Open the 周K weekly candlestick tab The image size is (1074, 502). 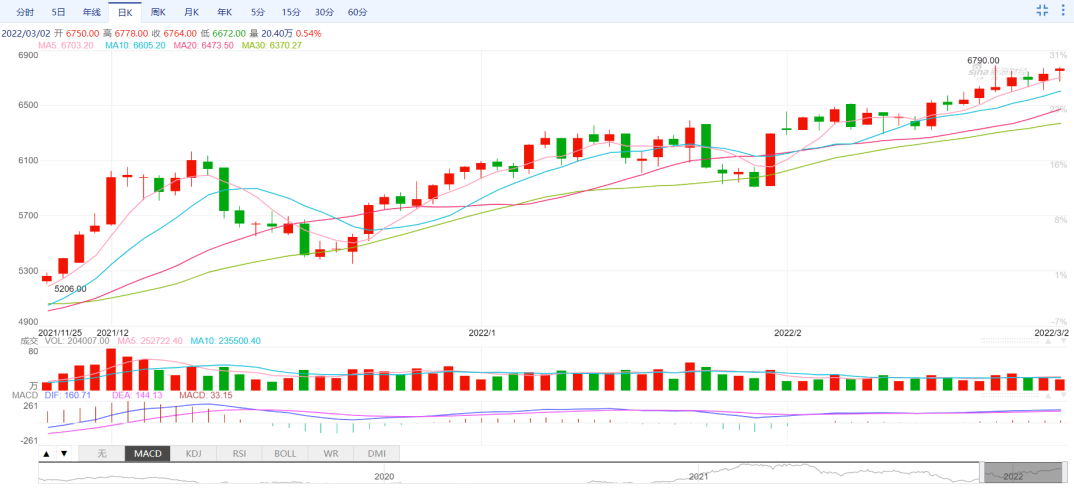coord(157,12)
